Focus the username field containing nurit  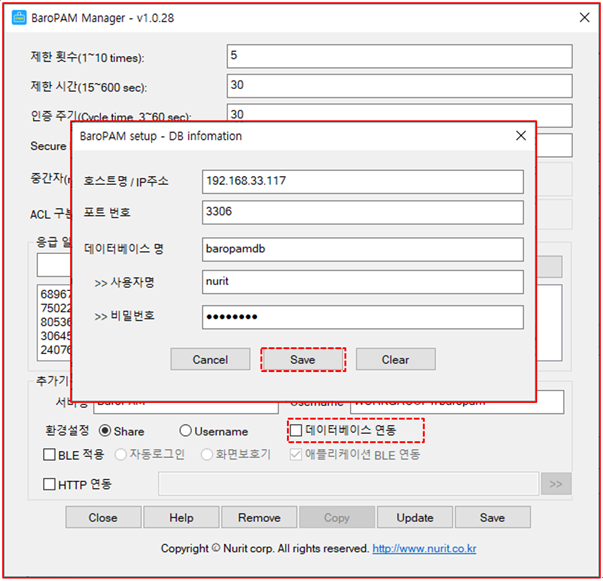pyautogui.click(x=363, y=282)
